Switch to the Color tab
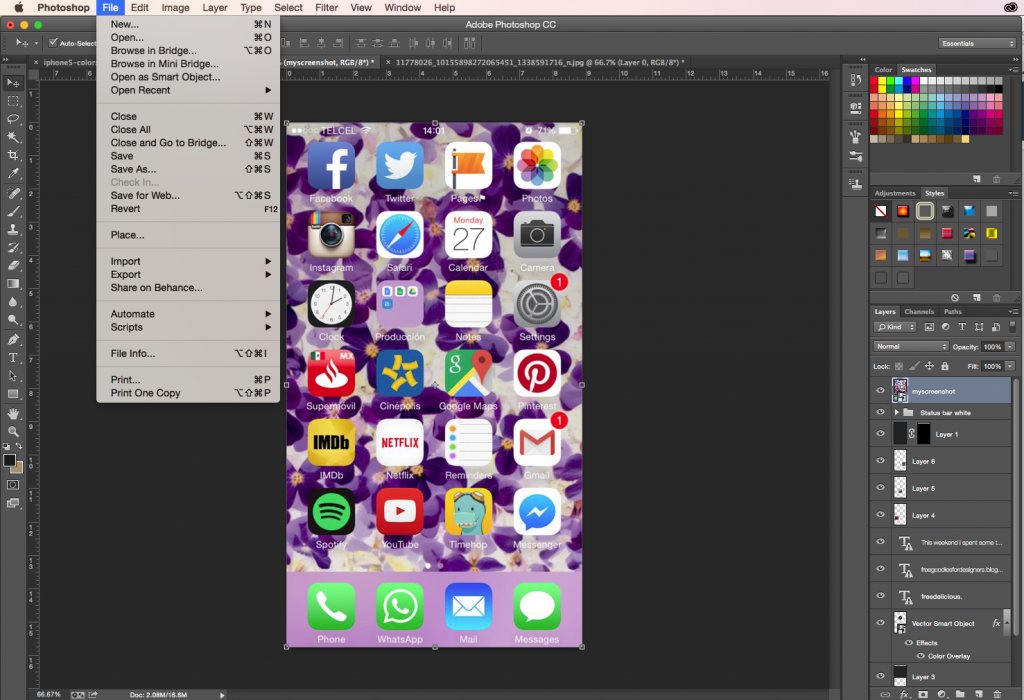Image resolution: width=1024 pixels, height=700 pixels. 883,69
